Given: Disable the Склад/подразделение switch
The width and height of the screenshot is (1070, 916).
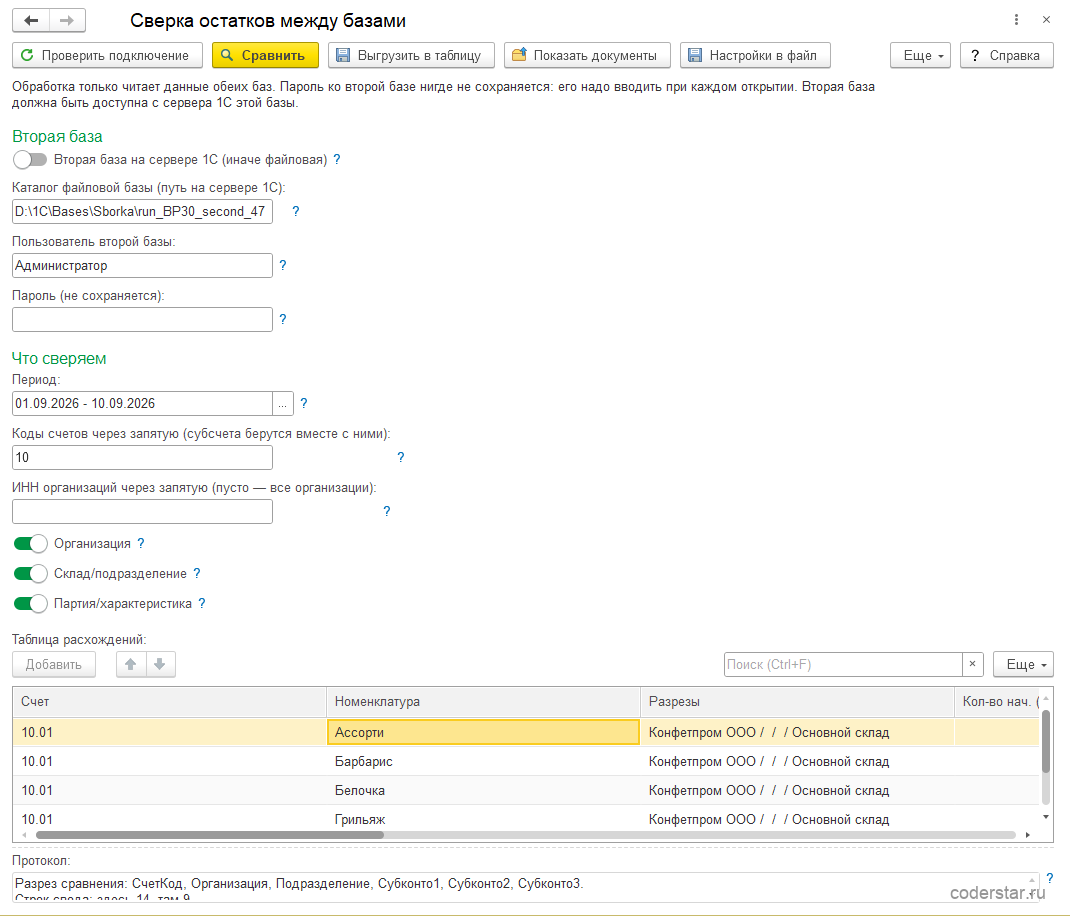Looking at the screenshot, I should (x=30, y=573).
